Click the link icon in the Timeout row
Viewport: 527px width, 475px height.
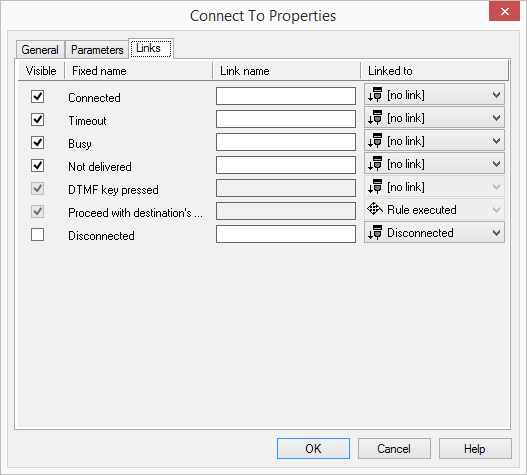point(375,118)
